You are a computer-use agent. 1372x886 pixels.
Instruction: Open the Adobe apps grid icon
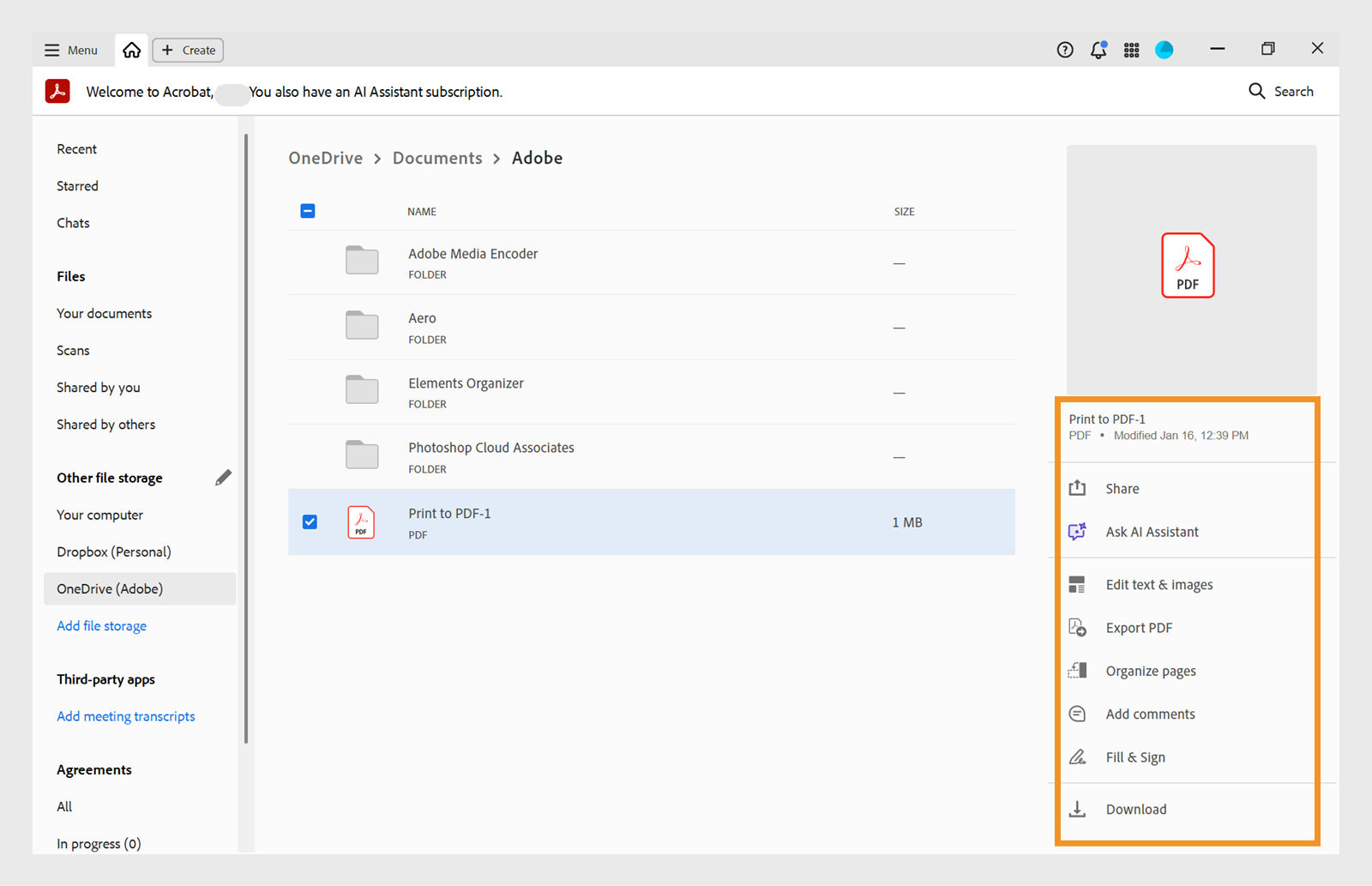1131,50
